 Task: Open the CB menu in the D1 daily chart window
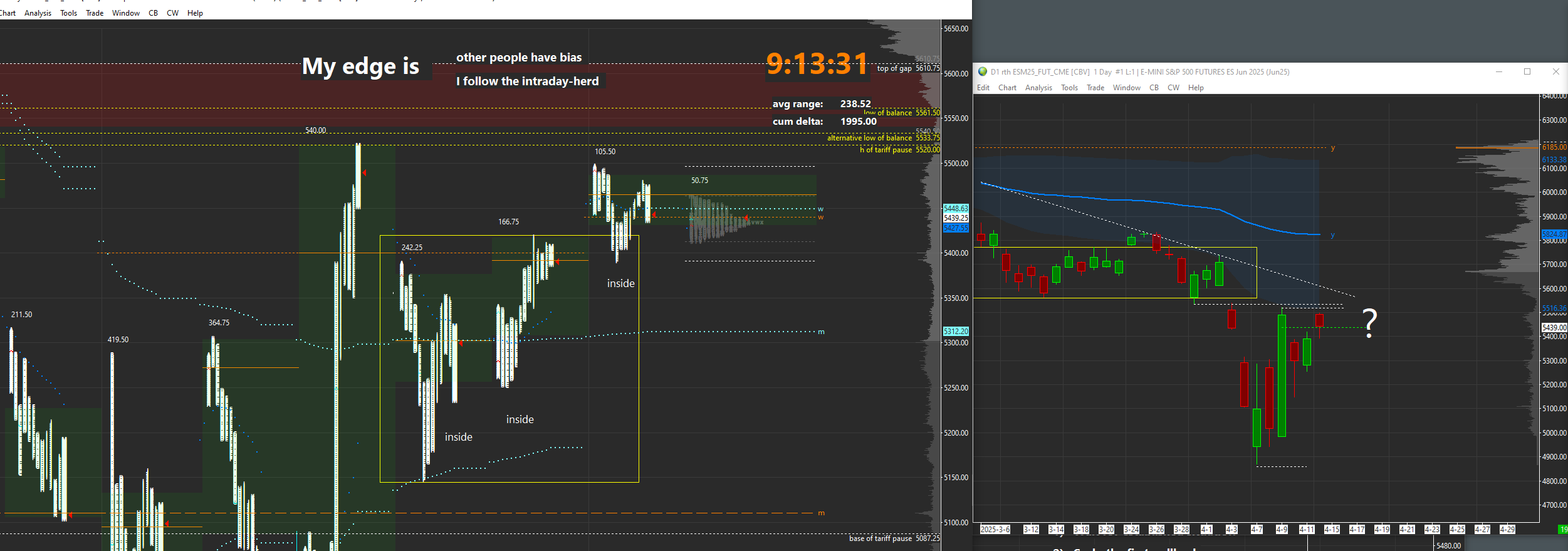click(1154, 88)
